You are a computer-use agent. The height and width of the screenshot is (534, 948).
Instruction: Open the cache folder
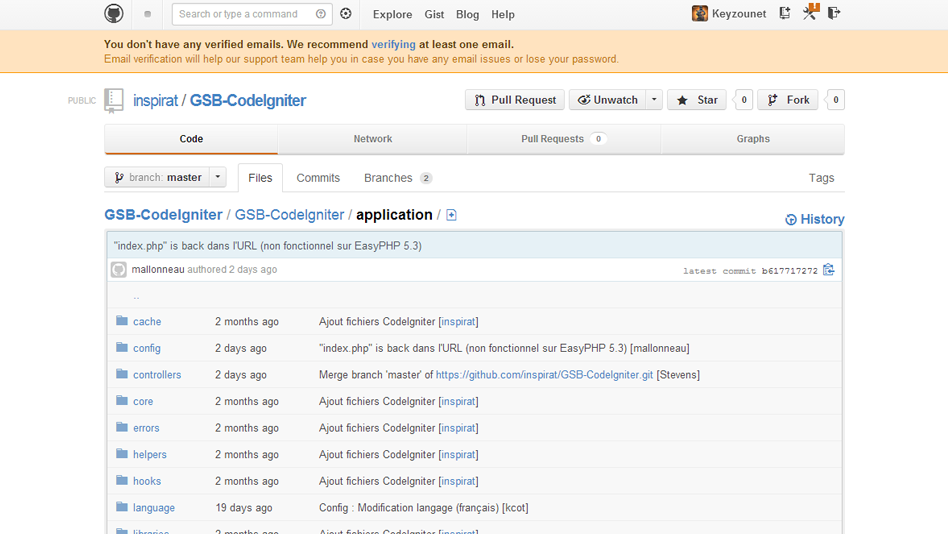[147, 321]
